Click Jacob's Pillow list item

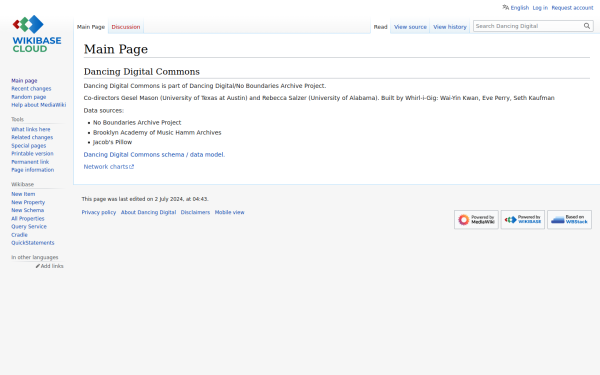pyautogui.click(x=112, y=142)
